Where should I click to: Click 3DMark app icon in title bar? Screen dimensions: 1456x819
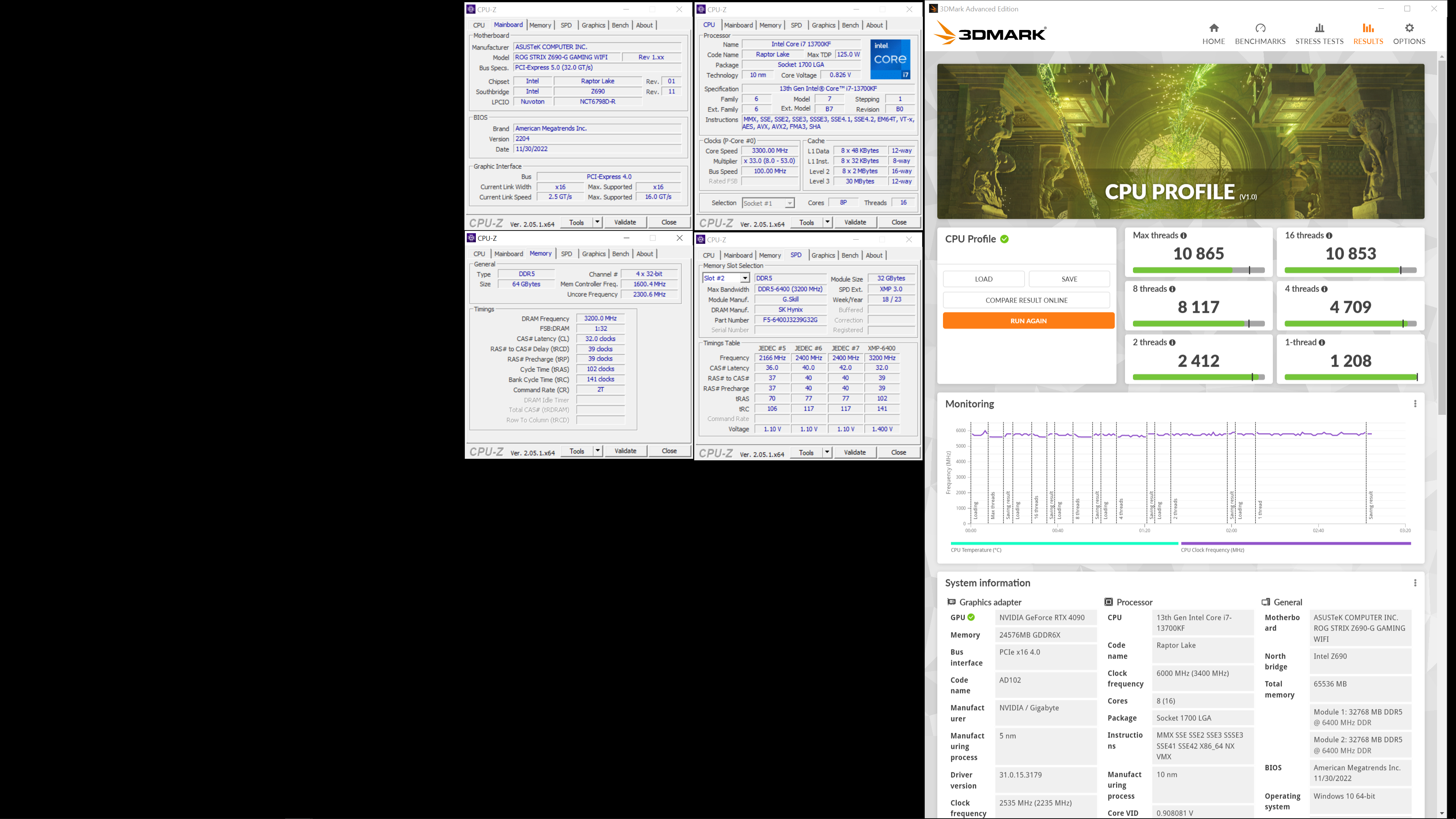[933, 8]
